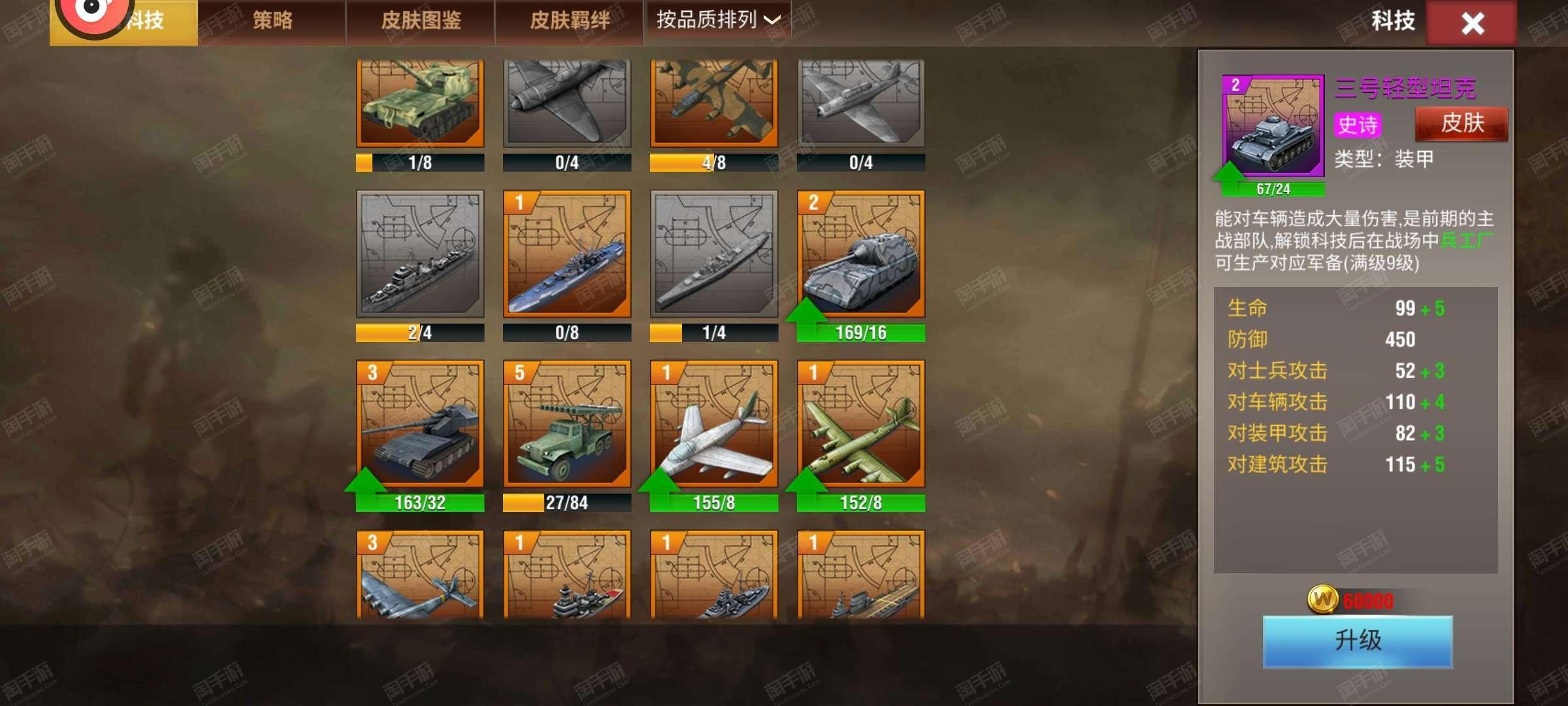Image resolution: width=1568 pixels, height=706 pixels.
Task: Switch to the 策略 tab
Action: pyautogui.click(x=272, y=21)
